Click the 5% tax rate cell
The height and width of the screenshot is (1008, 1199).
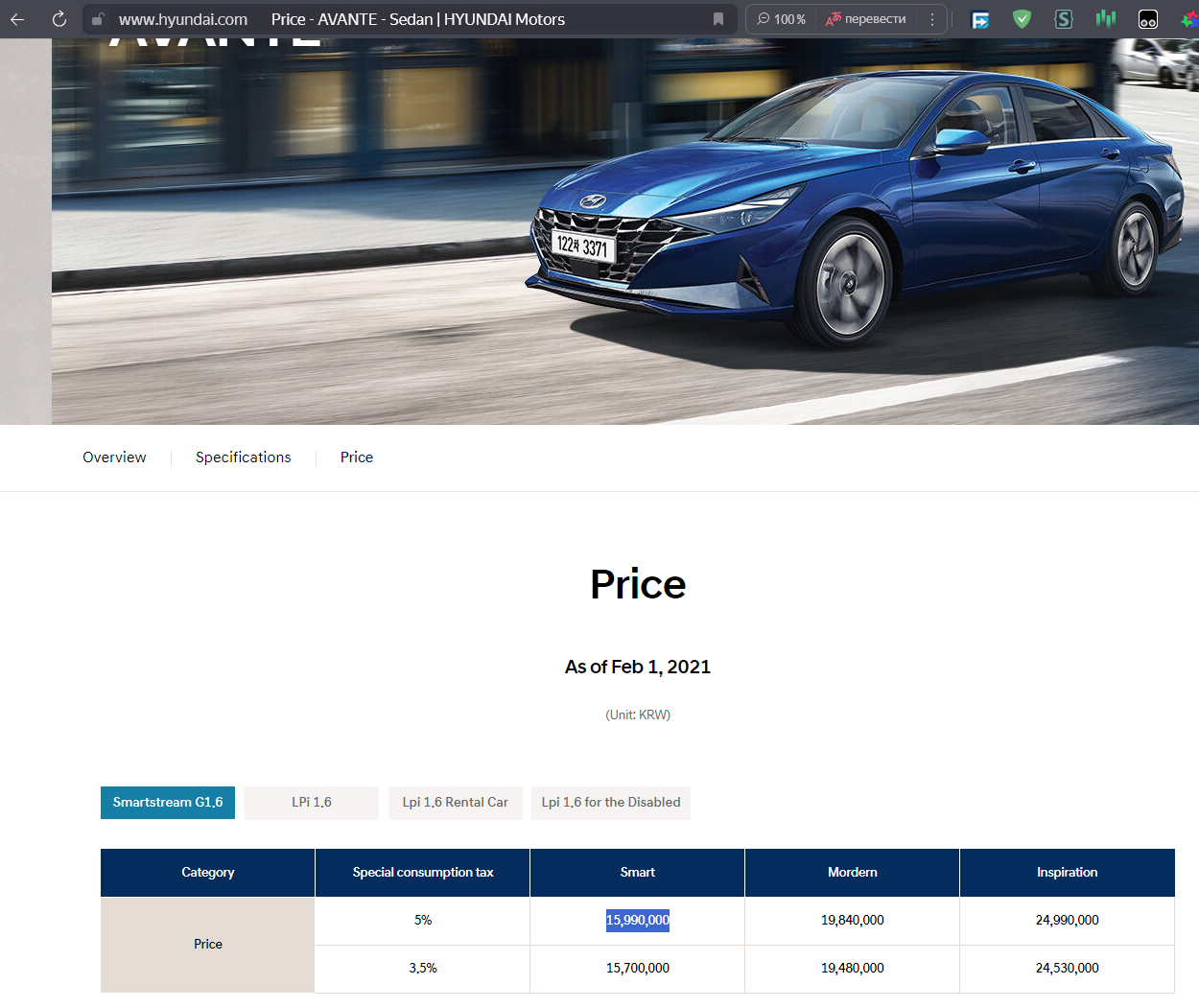pyautogui.click(x=423, y=921)
